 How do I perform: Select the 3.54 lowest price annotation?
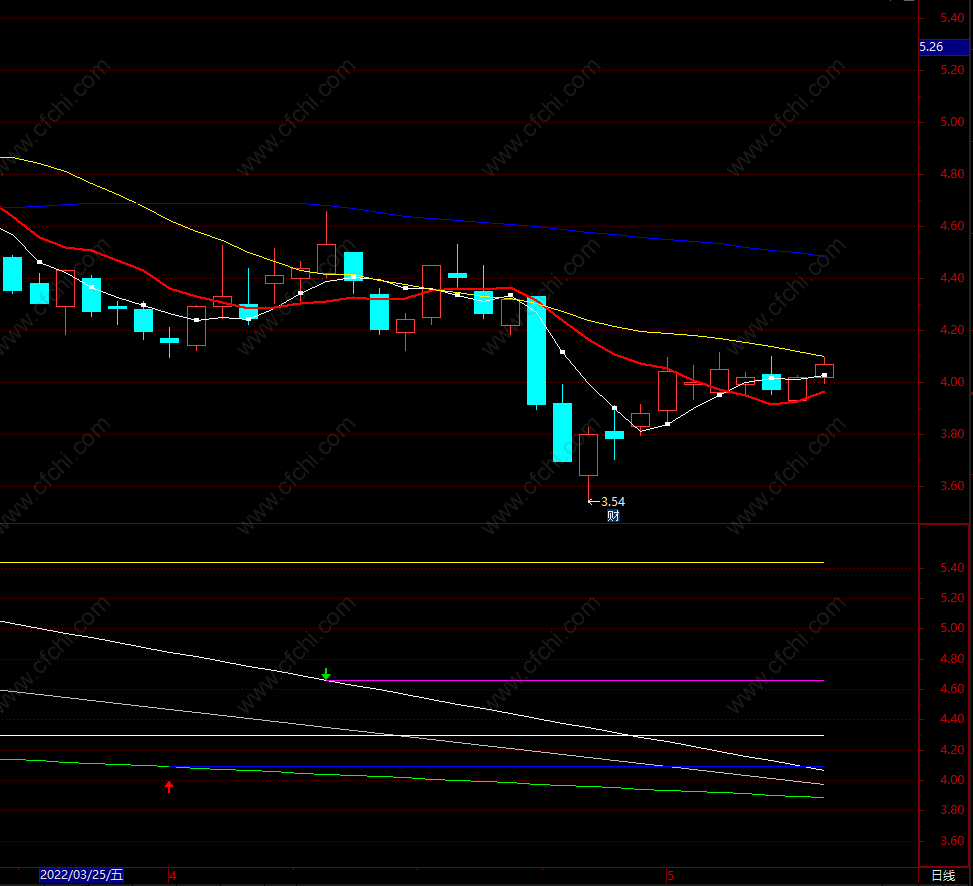(612, 501)
